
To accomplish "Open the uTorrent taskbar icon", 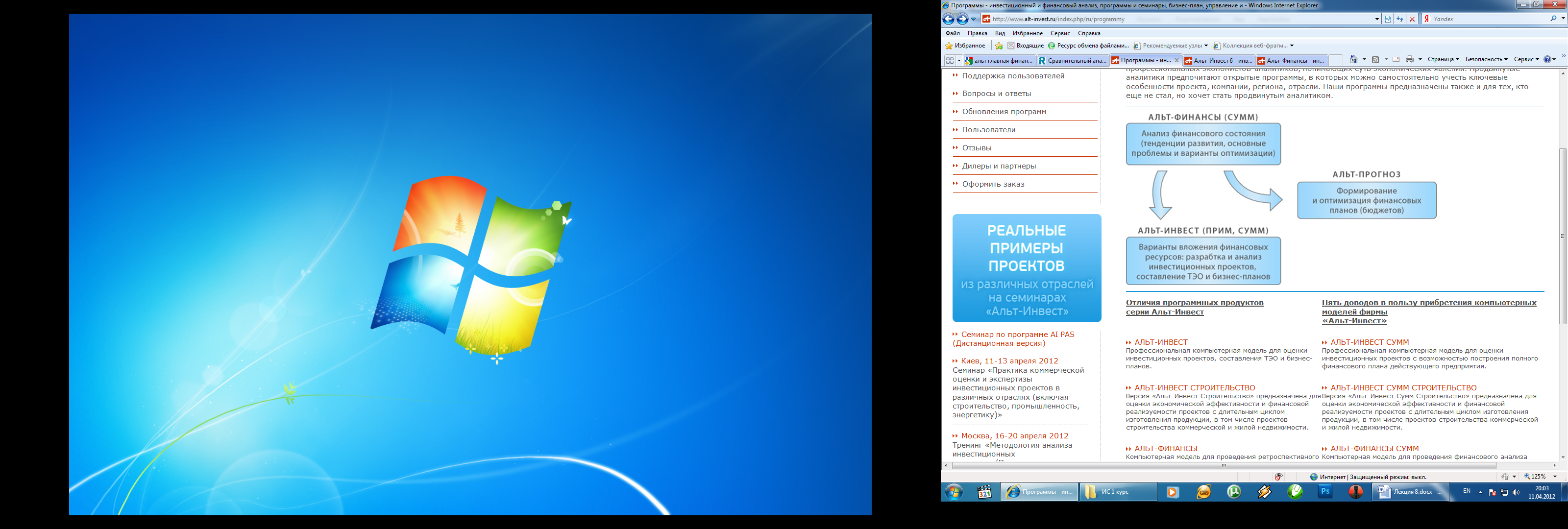I will tap(1234, 492).
